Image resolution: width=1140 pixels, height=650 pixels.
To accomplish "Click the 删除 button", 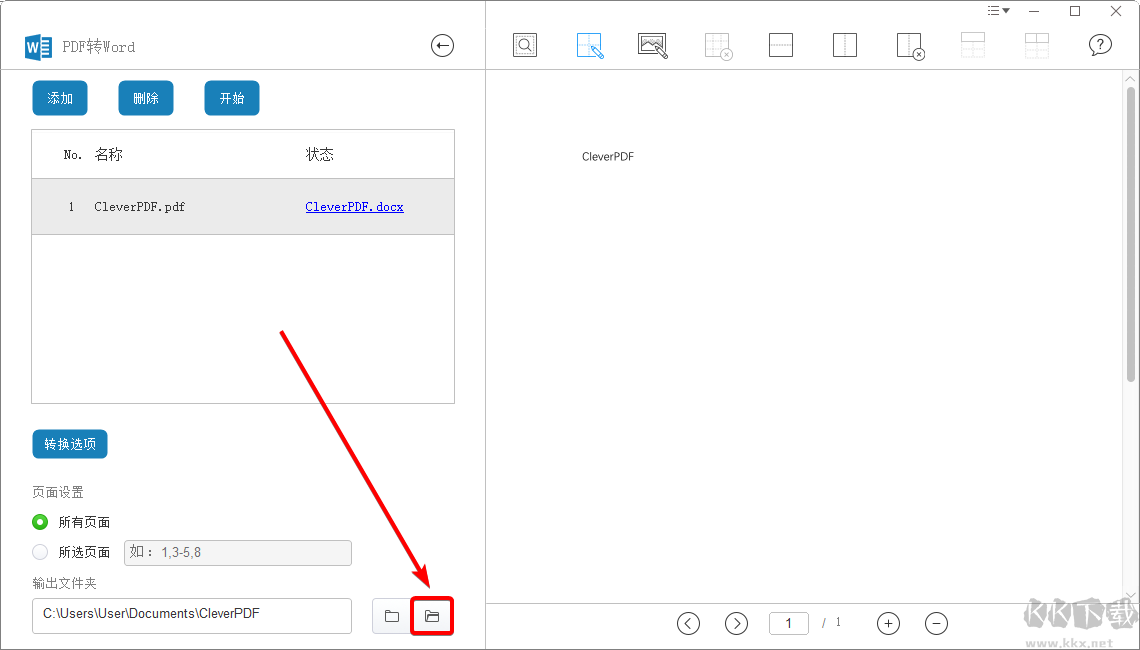I will click(x=145, y=98).
